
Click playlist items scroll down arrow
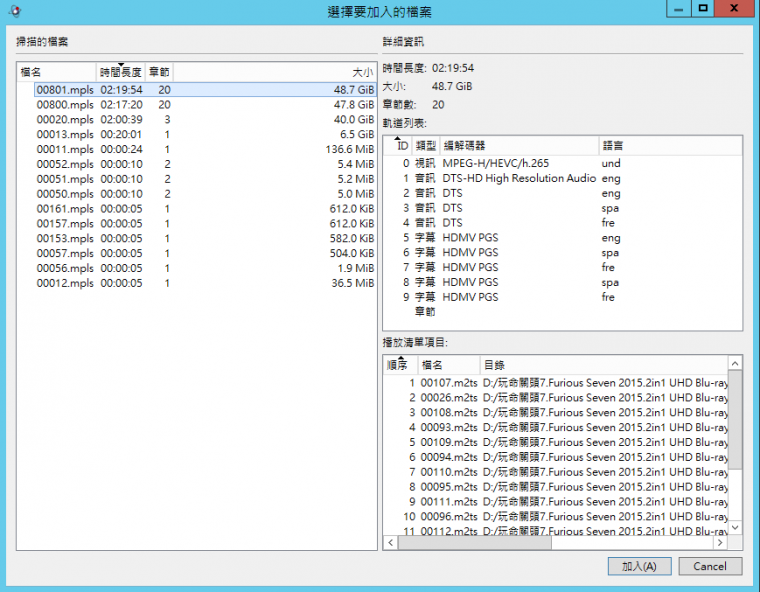click(x=735, y=528)
